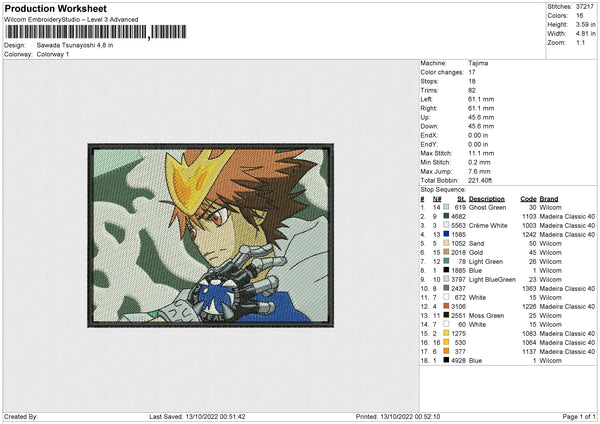Select the Colorway 1 value
This screenshot has height=424, width=600.
click(x=53, y=54)
